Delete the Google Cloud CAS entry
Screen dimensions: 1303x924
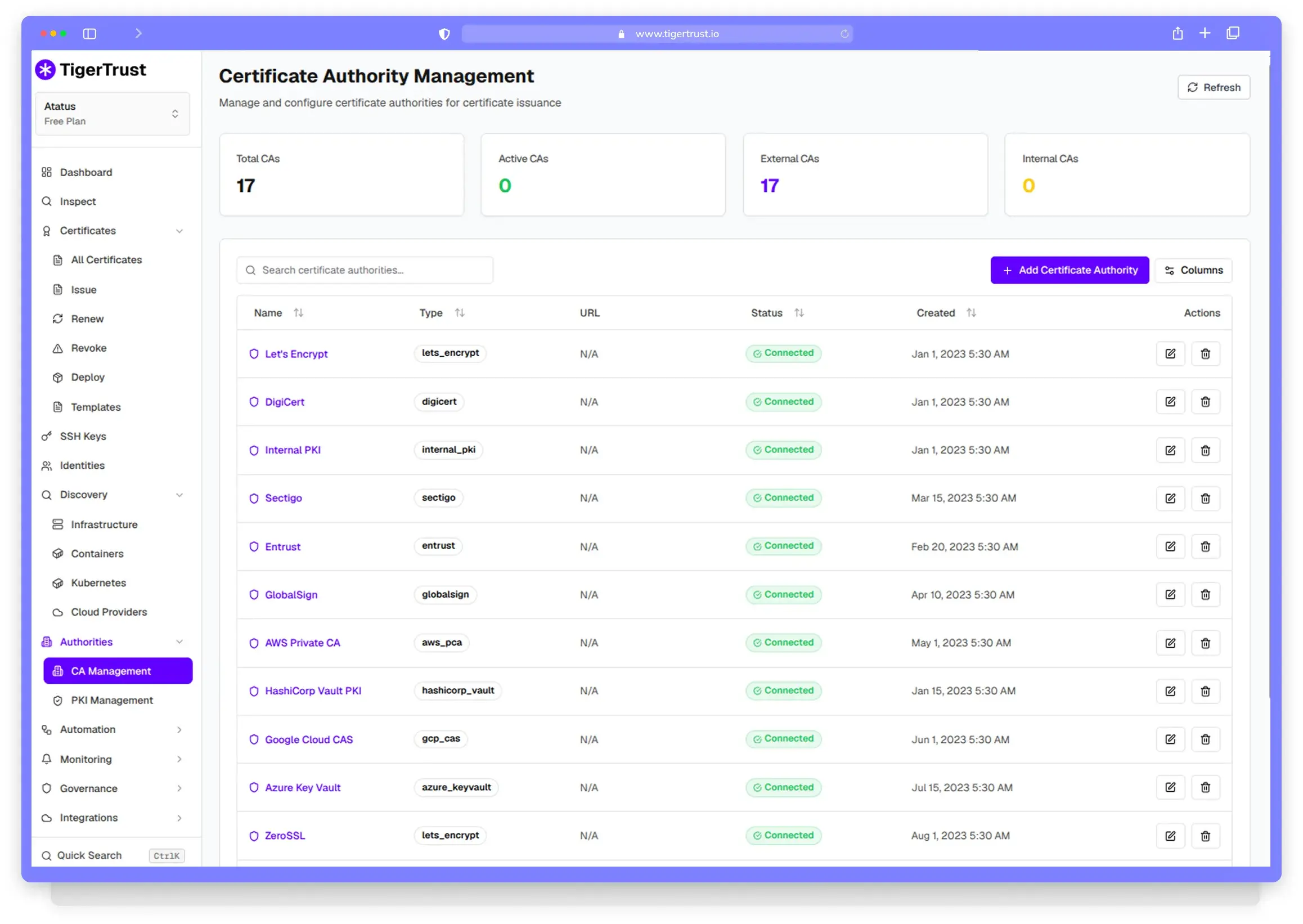tap(1205, 739)
